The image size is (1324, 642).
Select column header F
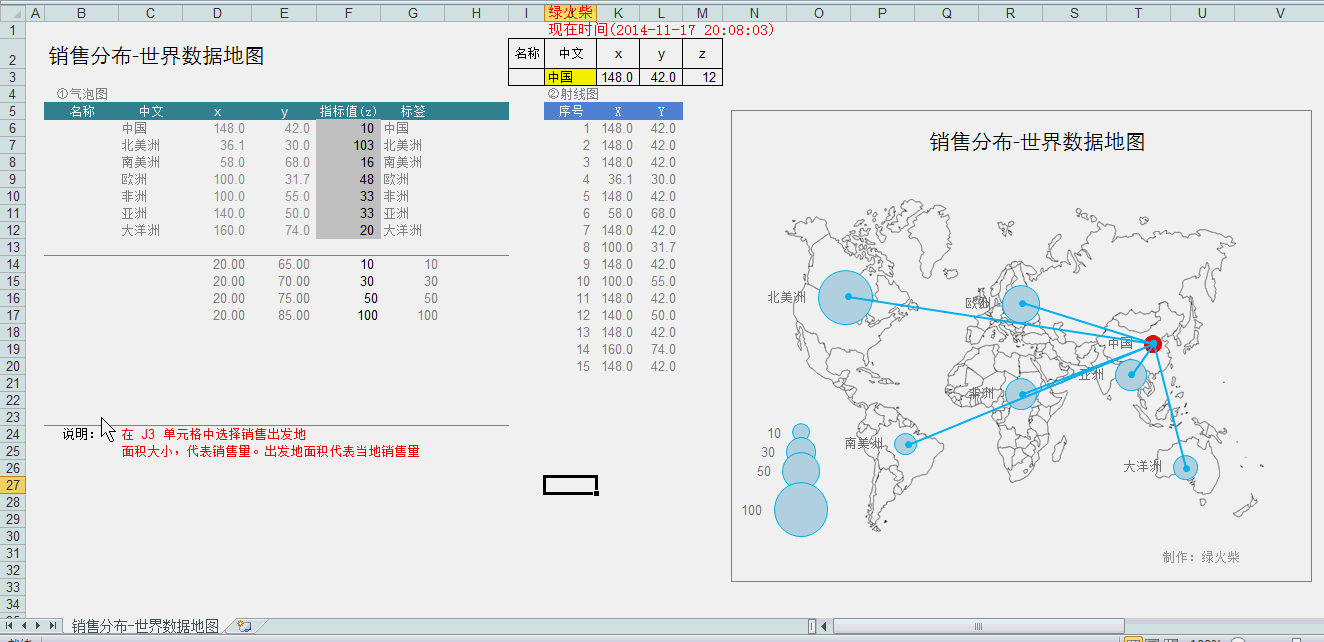[348, 13]
